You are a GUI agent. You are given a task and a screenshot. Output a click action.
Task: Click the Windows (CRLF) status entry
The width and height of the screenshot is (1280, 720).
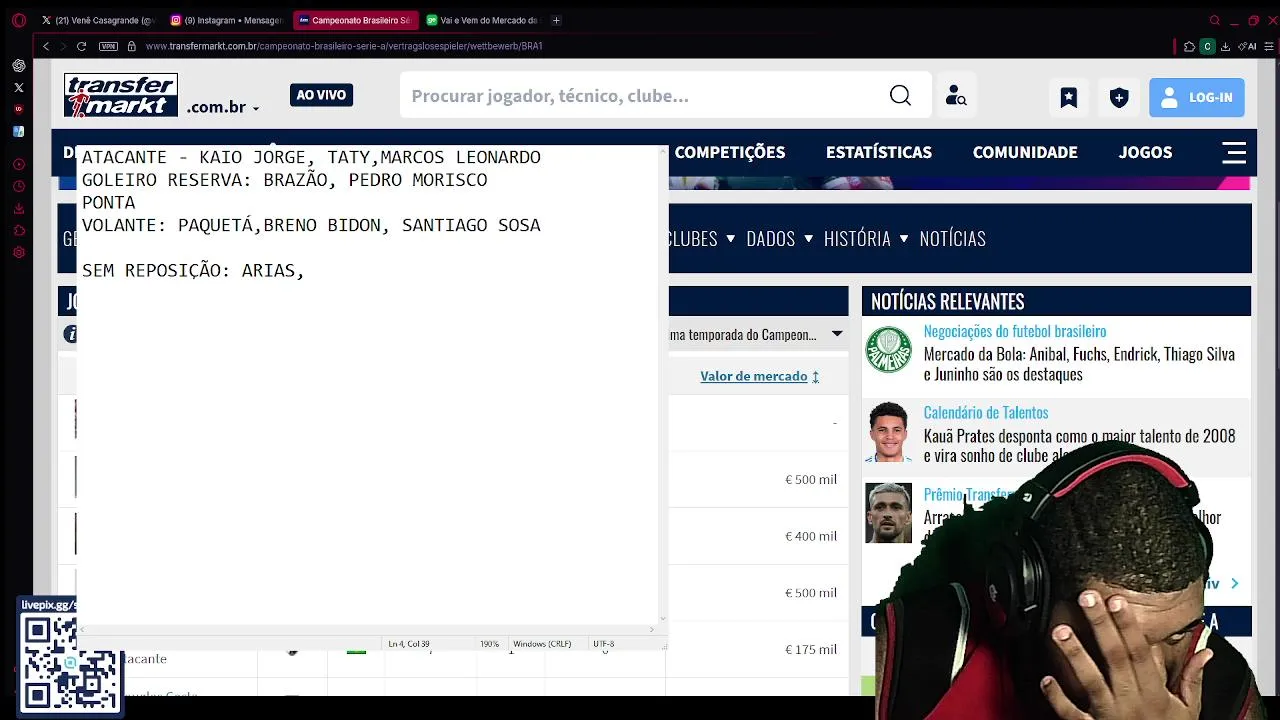(542, 644)
